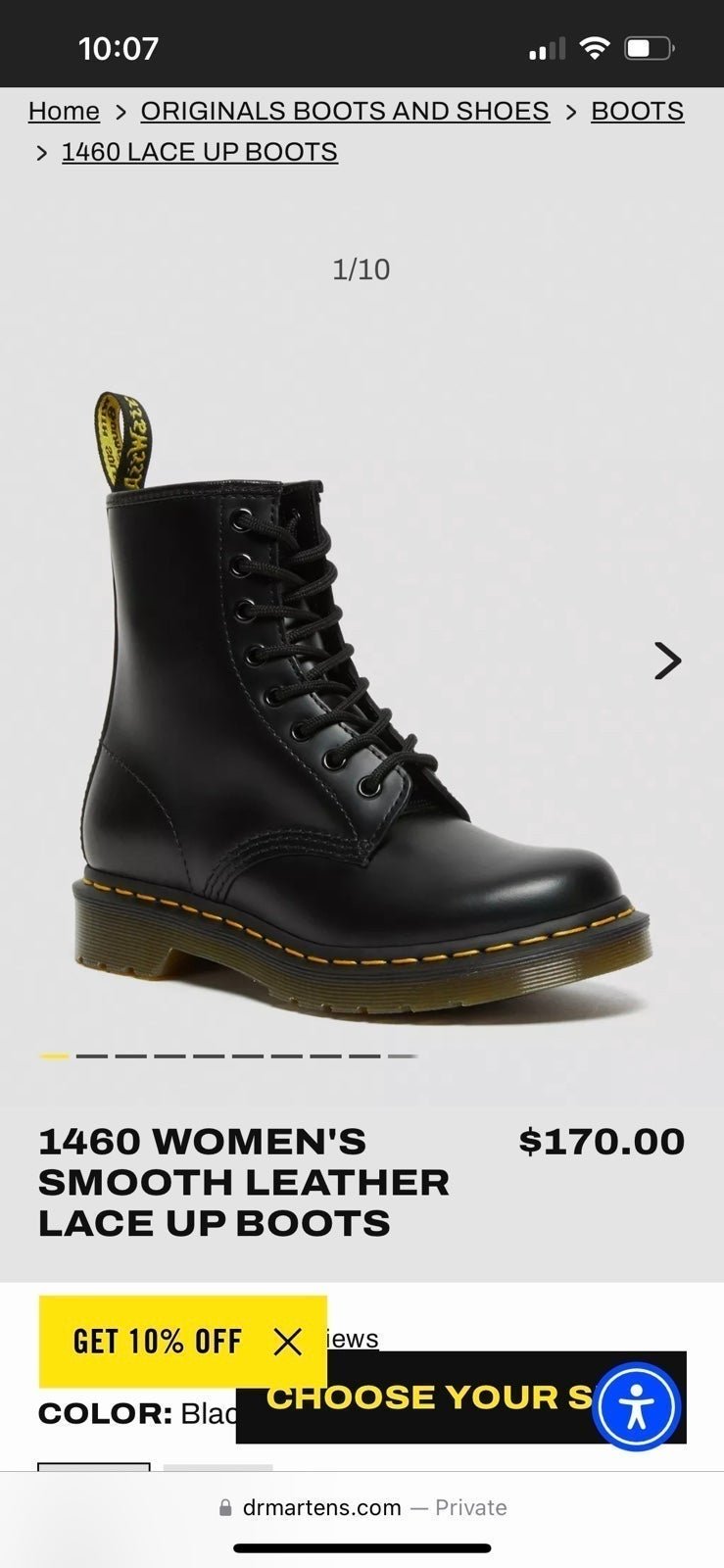Claim the Get 10% Off offer
Viewport: 724px width, 1568px height.
coord(157,1341)
